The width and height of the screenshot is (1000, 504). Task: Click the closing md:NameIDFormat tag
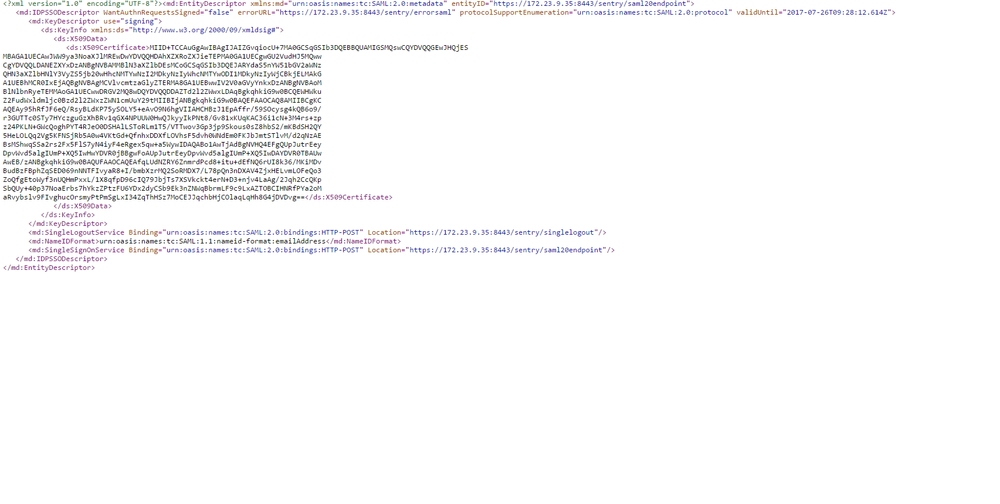[364, 242]
